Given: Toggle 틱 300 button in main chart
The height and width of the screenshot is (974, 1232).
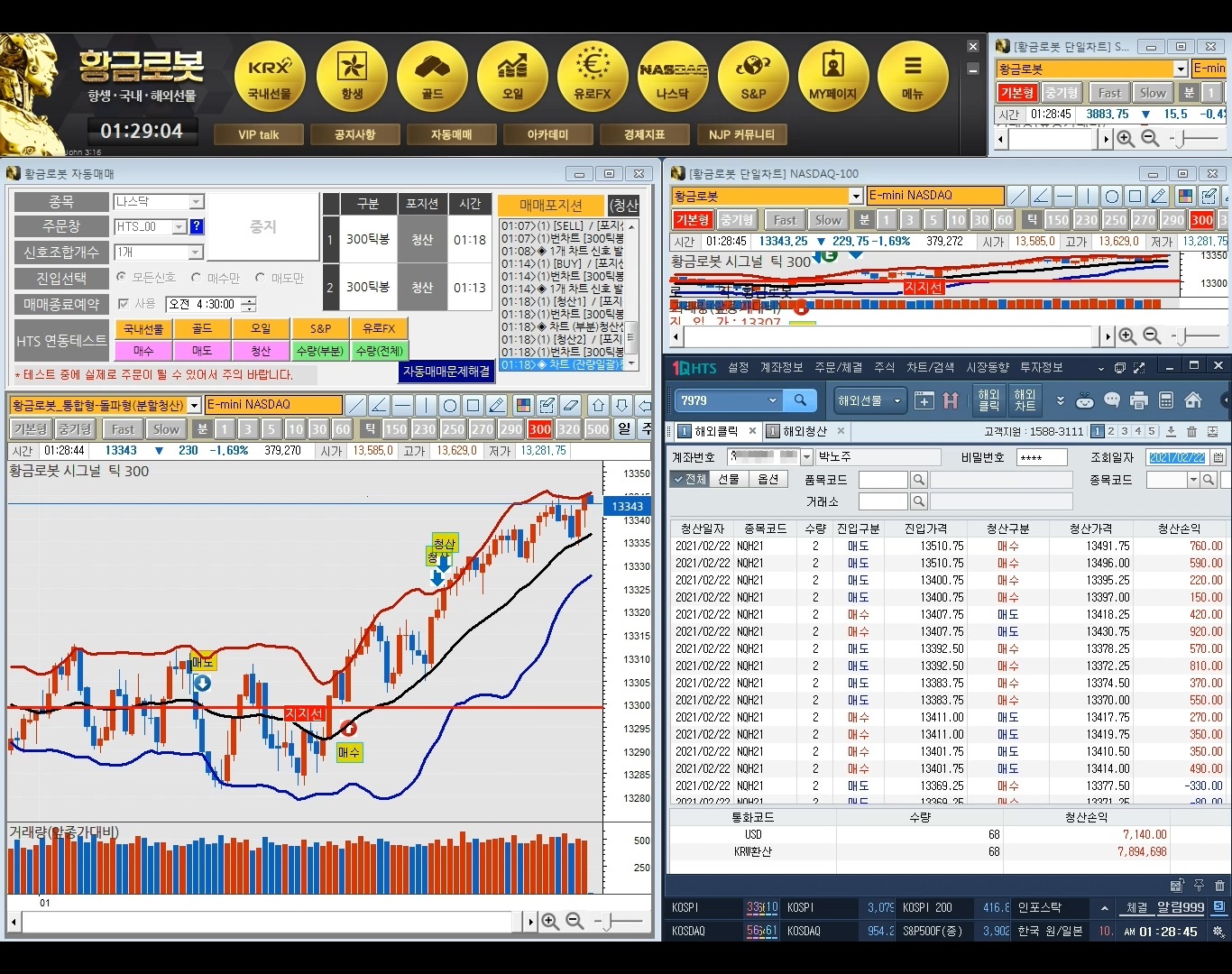Looking at the screenshot, I should (539, 429).
